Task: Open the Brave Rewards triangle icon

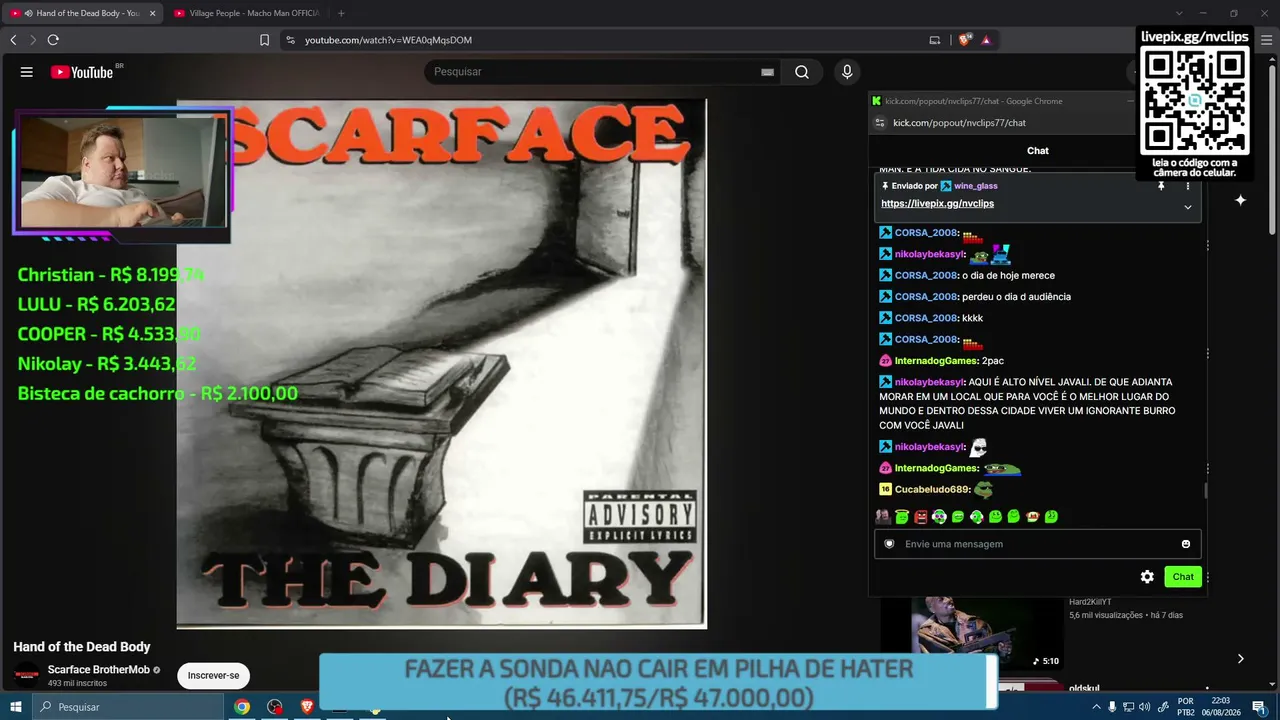Action: (x=986, y=40)
